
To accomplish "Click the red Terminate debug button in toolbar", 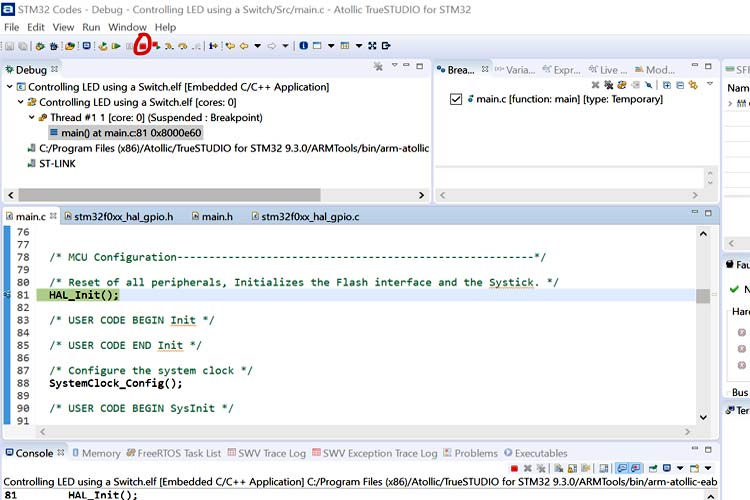I will (x=143, y=46).
